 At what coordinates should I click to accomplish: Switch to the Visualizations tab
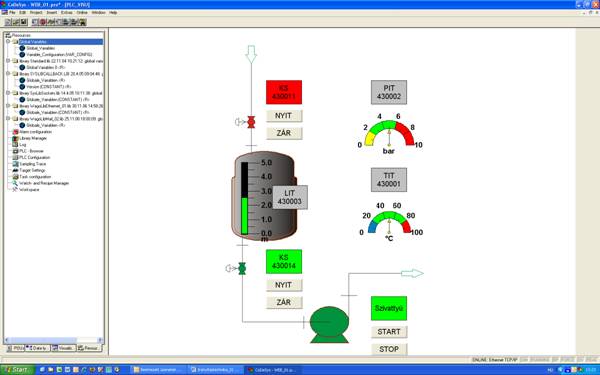point(63,348)
